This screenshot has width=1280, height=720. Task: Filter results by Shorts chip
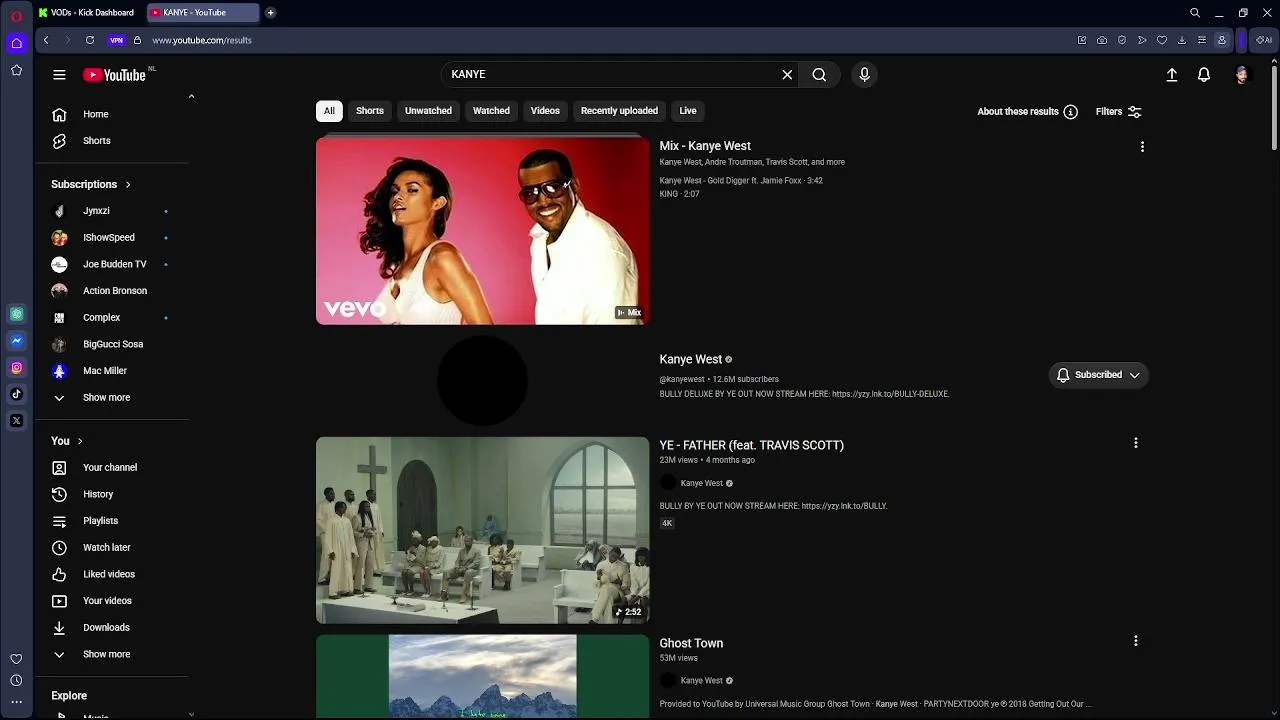(x=370, y=111)
